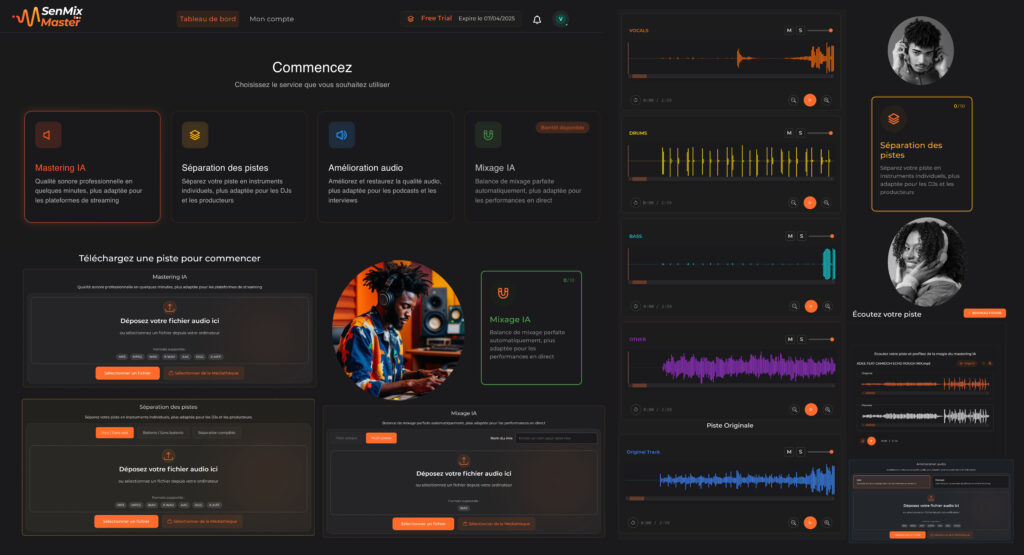Viewport: 1024px width, 555px height.
Task: Click upload icon in Mastering IA dropzone
Action: click(169, 307)
